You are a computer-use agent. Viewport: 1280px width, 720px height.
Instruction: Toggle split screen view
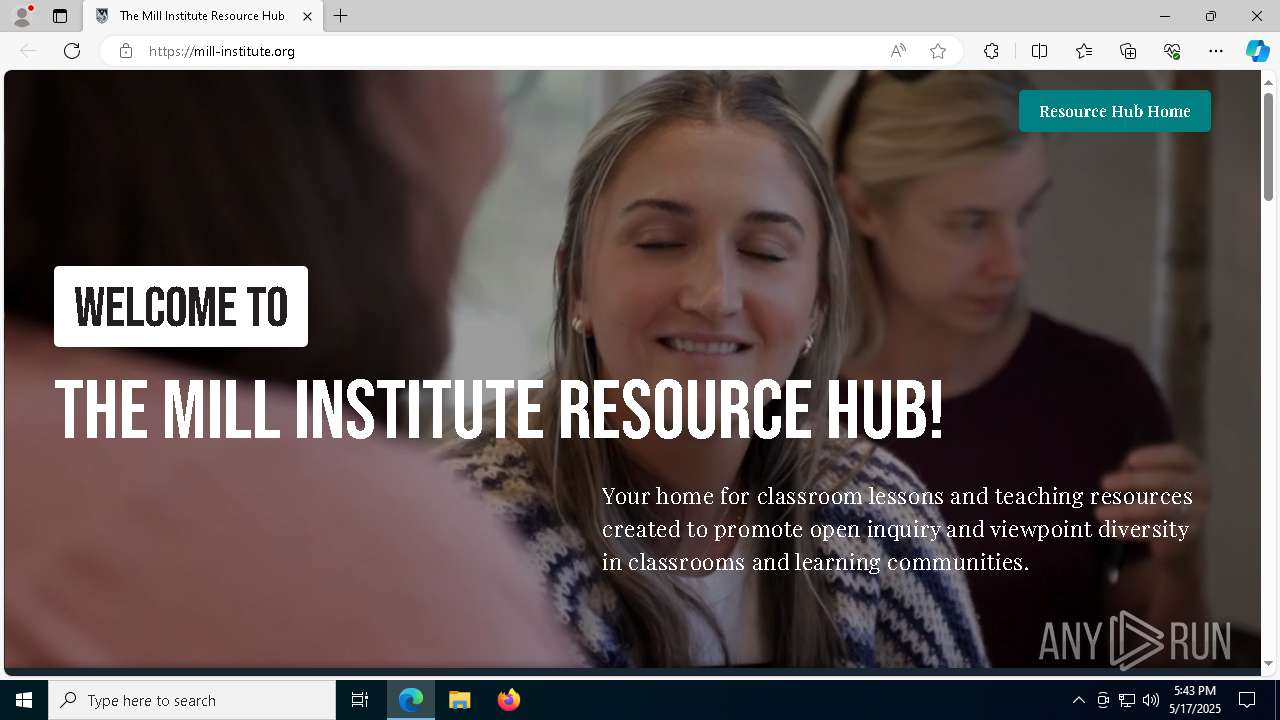pos(1039,51)
